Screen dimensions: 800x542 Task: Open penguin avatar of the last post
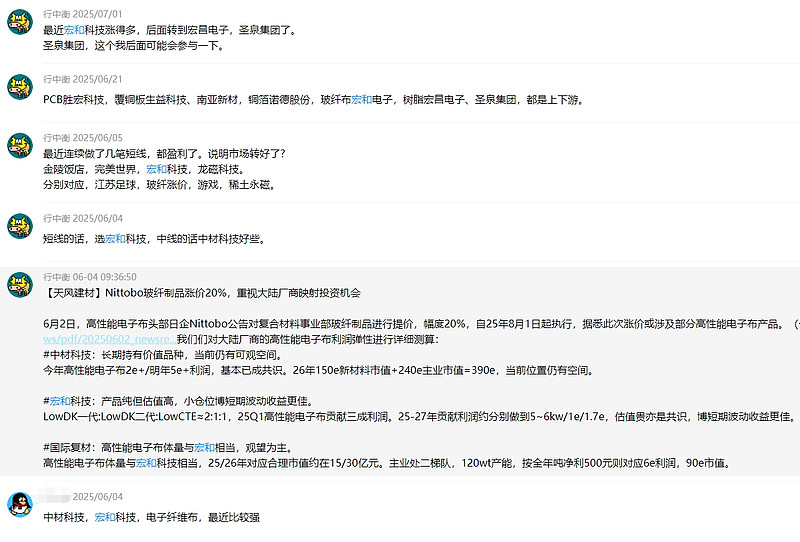click(20, 504)
